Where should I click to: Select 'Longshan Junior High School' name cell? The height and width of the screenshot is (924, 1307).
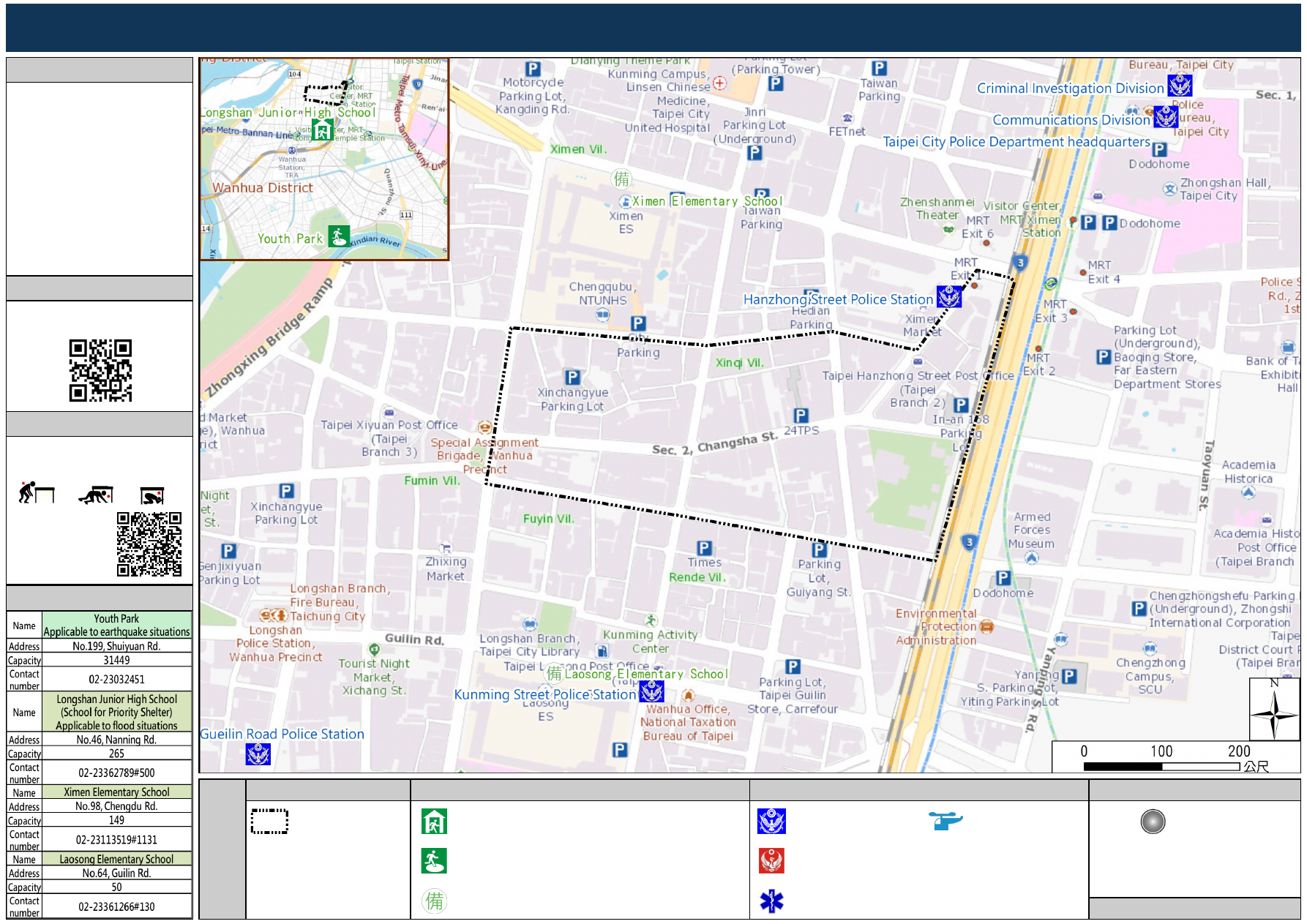pos(116,712)
